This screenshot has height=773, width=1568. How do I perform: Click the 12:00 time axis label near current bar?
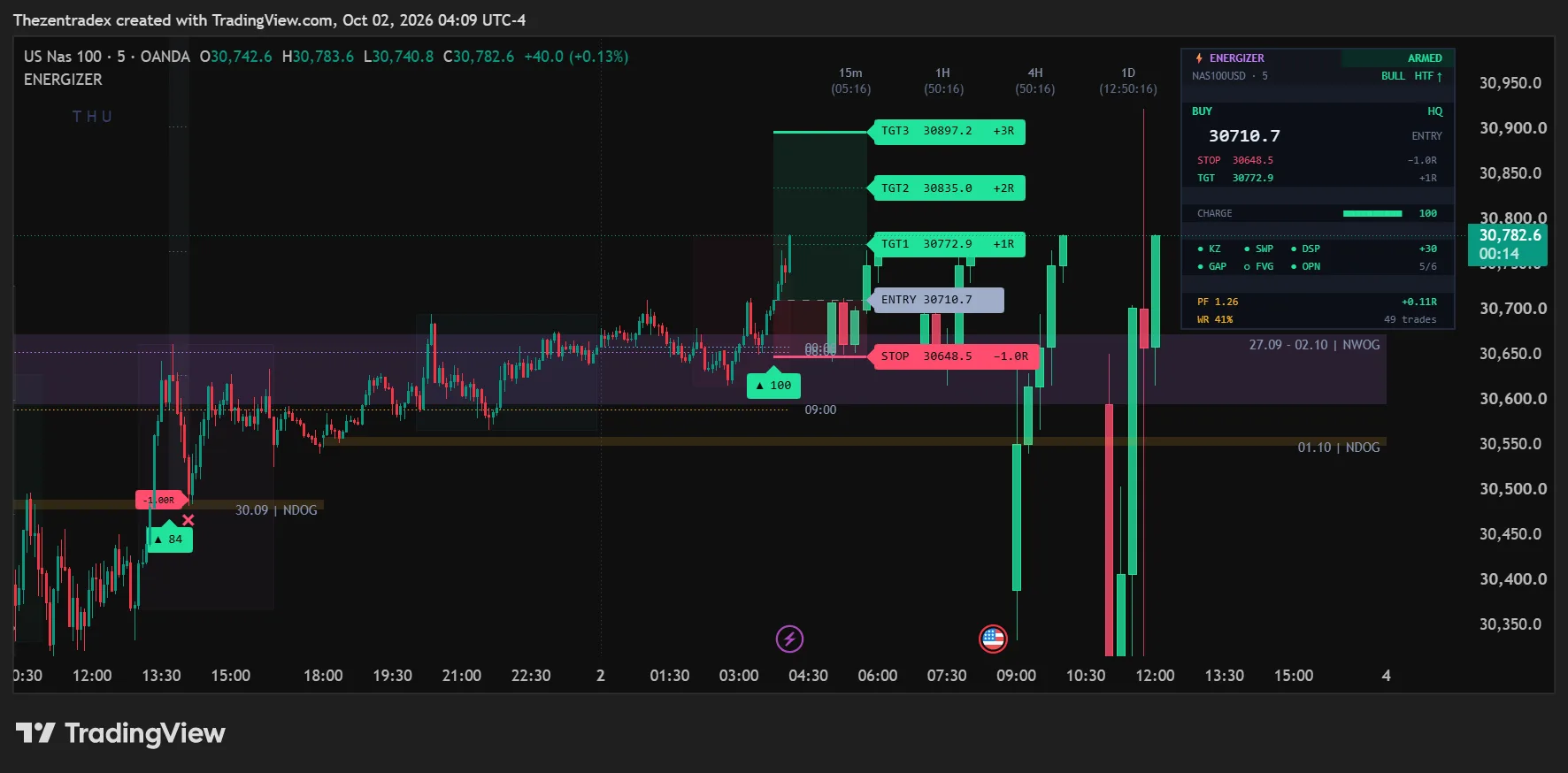click(x=1155, y=676)
